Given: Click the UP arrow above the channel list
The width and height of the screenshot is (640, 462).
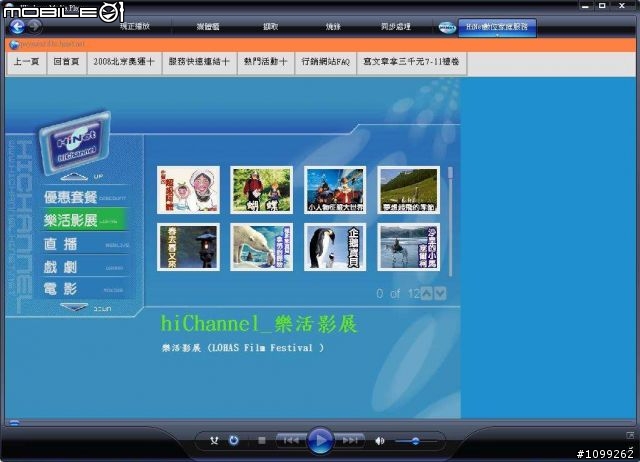Looking at the screenshot, I should pos(74,177).
